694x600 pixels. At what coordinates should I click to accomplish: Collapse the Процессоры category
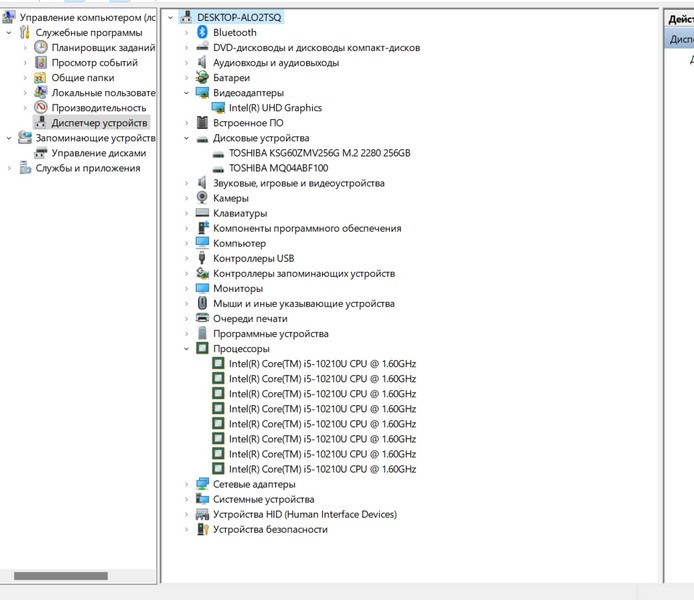pyautogui.click(x=186, y=349)
